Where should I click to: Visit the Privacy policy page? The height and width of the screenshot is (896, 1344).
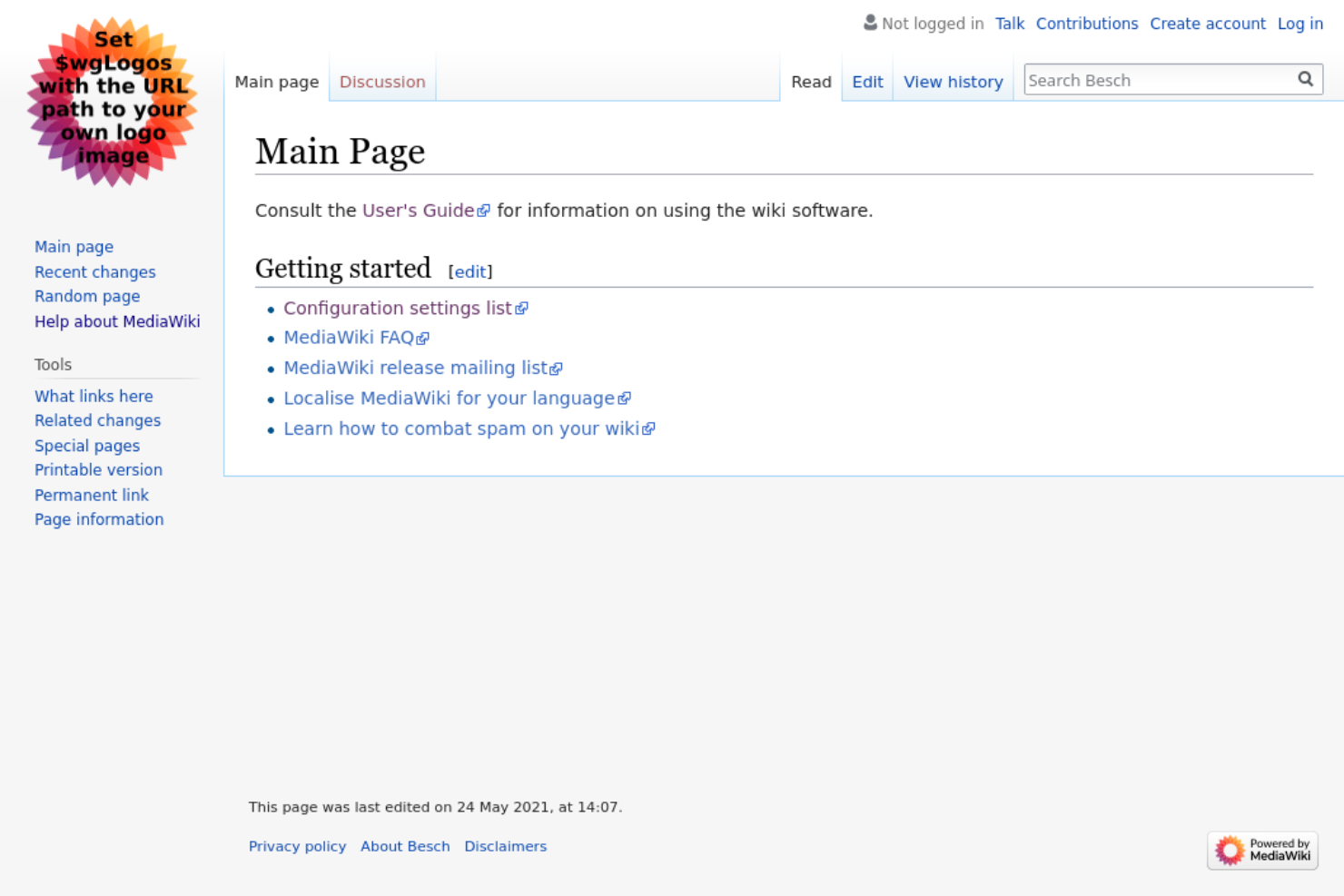click(297, 846)
